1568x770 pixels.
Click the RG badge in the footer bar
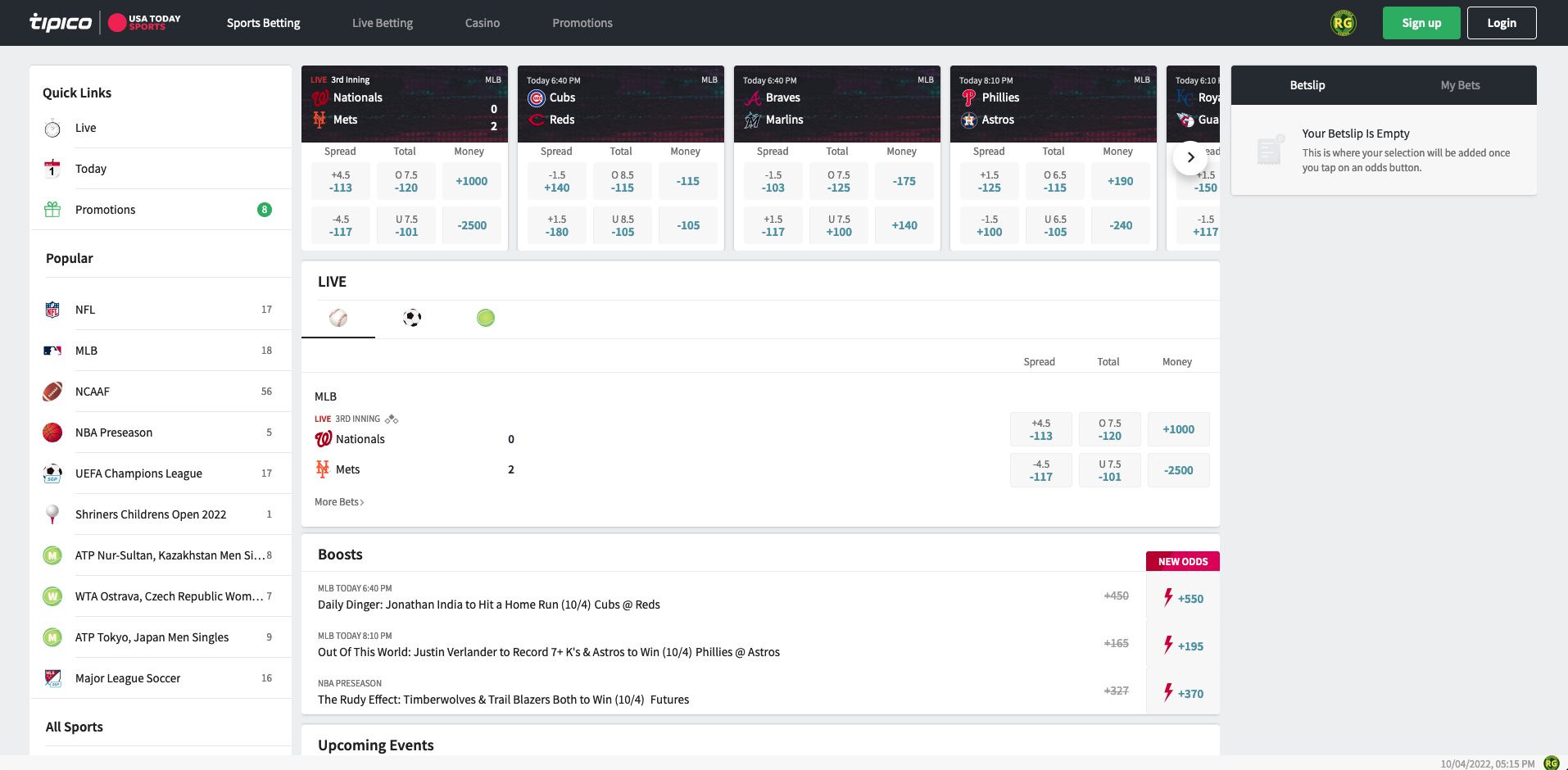(x=1551, y=763)
